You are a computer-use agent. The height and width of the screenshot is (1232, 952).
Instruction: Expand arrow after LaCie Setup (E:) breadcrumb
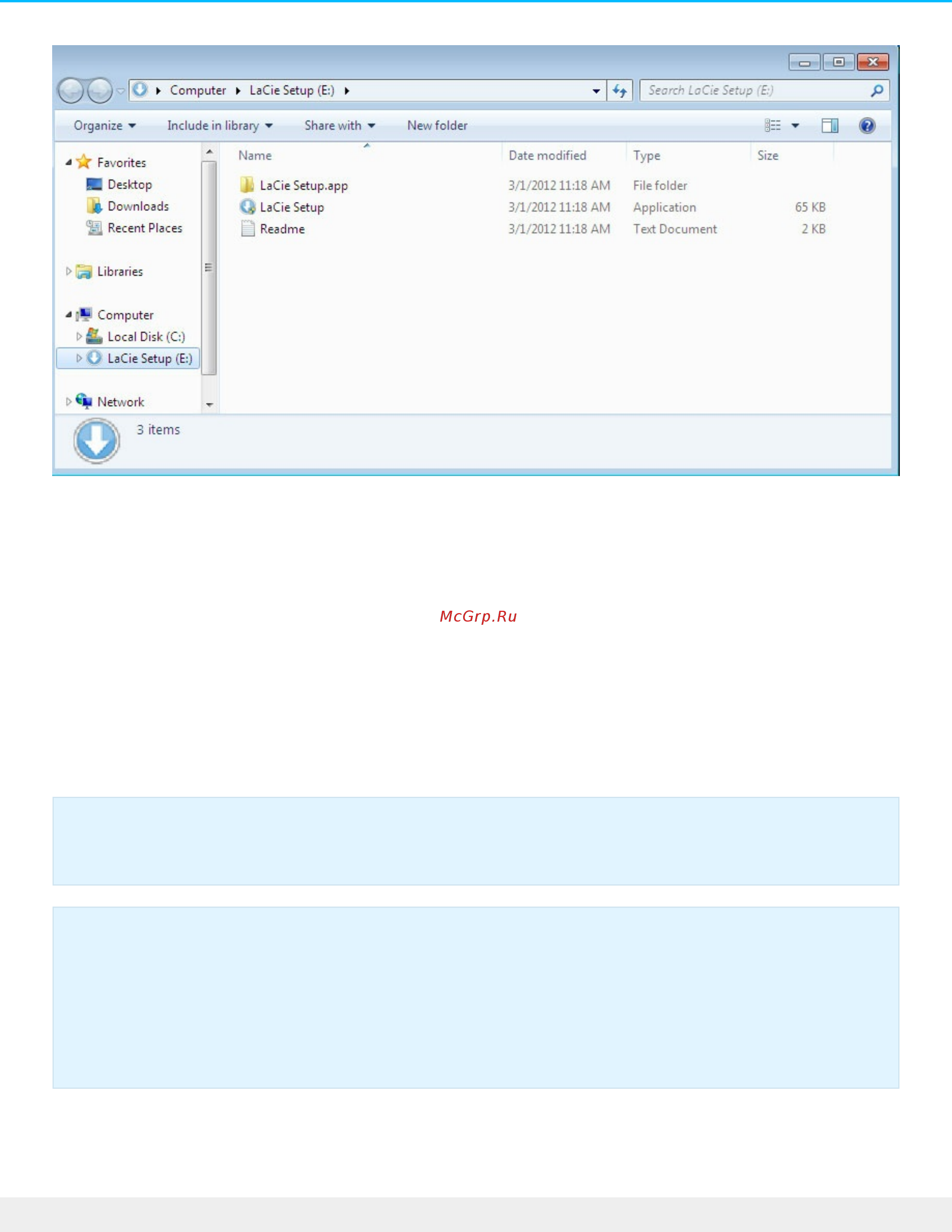[347, 91]
